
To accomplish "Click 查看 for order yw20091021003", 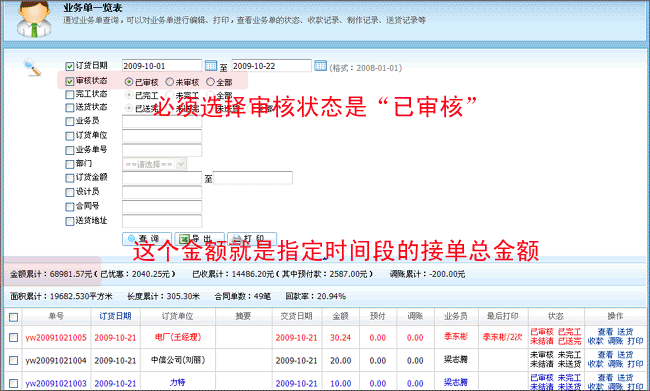I will click(x=605, y=378).
